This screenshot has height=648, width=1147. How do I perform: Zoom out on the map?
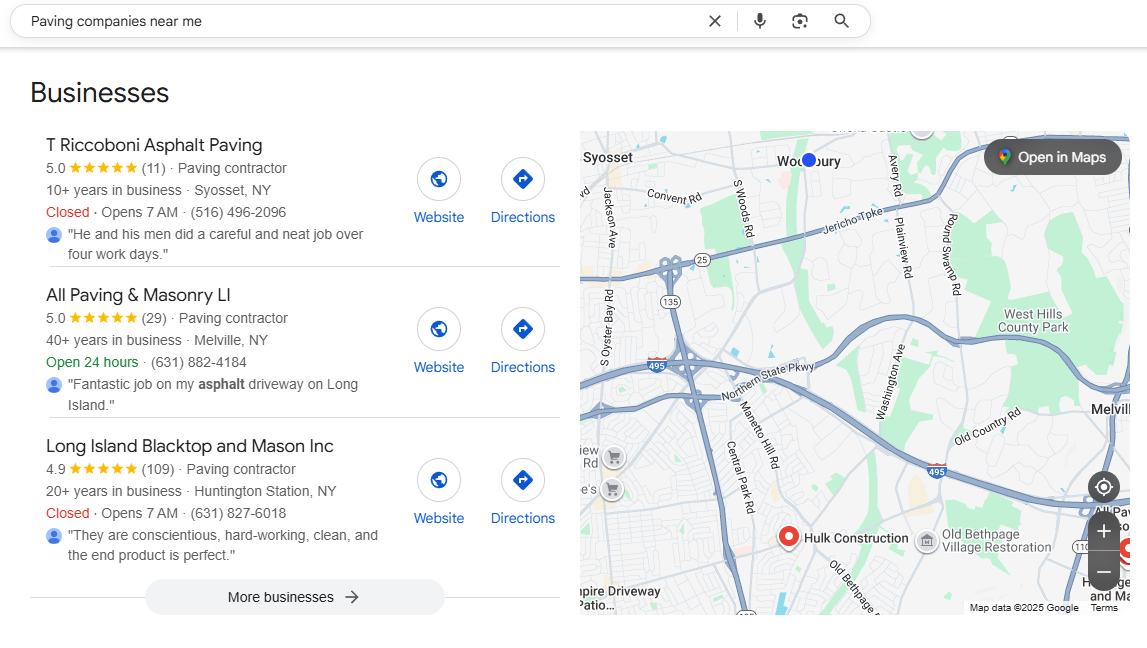[x=1104, y=572]
